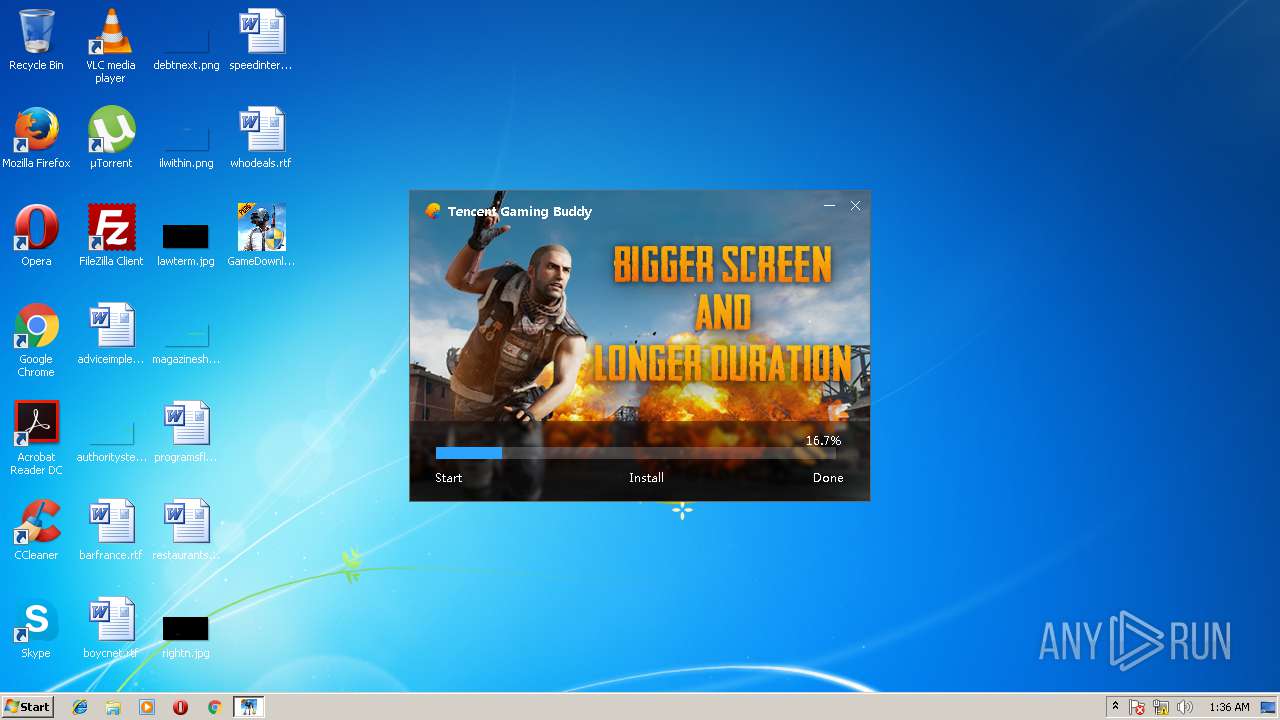This screenshot has width=1280, height=720.
Task: Open Skype desktop shortcut
Action: point(36,628)
